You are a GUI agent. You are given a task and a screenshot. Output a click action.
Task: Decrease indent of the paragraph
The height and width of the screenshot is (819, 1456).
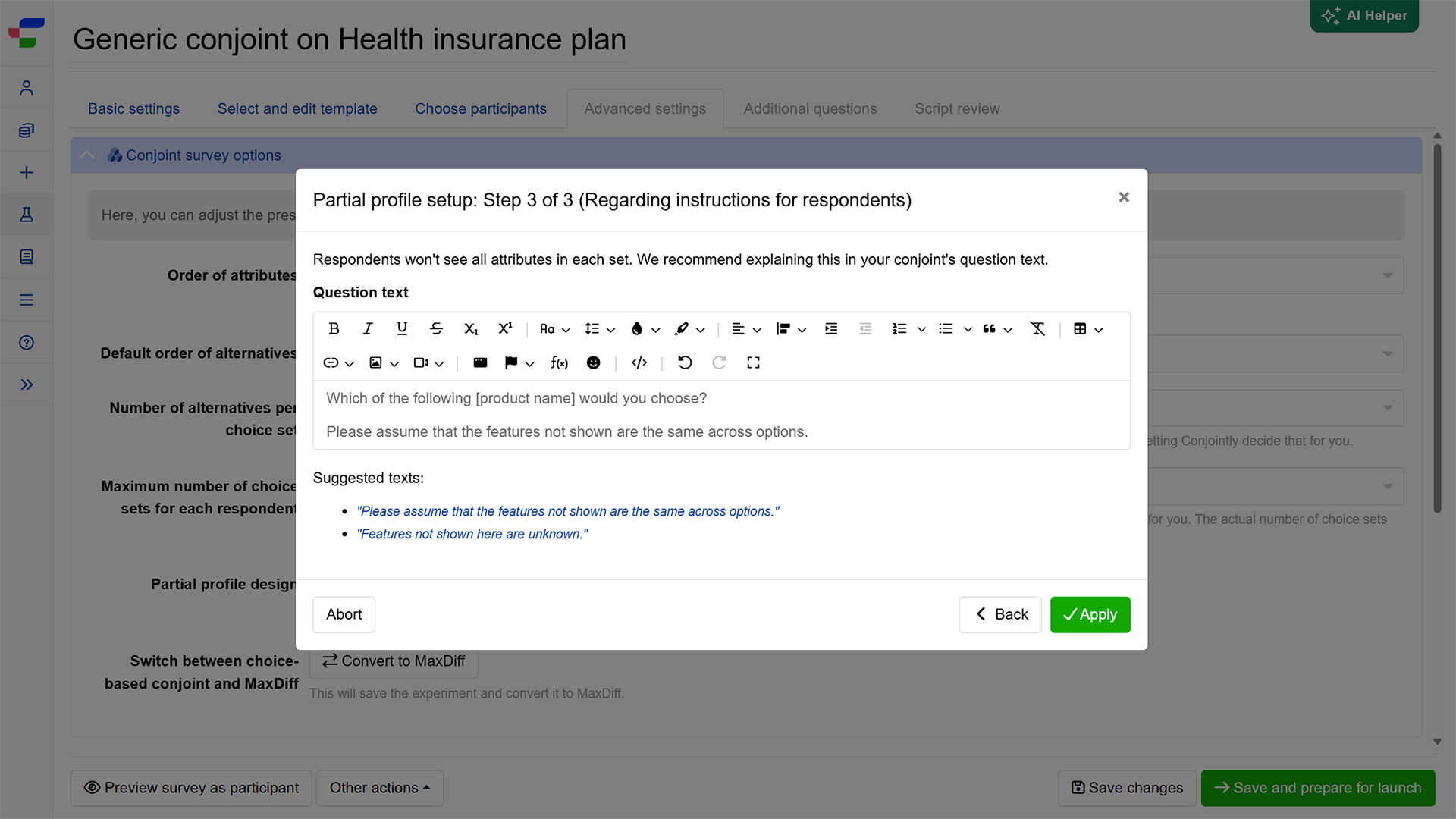pos(865,328)
